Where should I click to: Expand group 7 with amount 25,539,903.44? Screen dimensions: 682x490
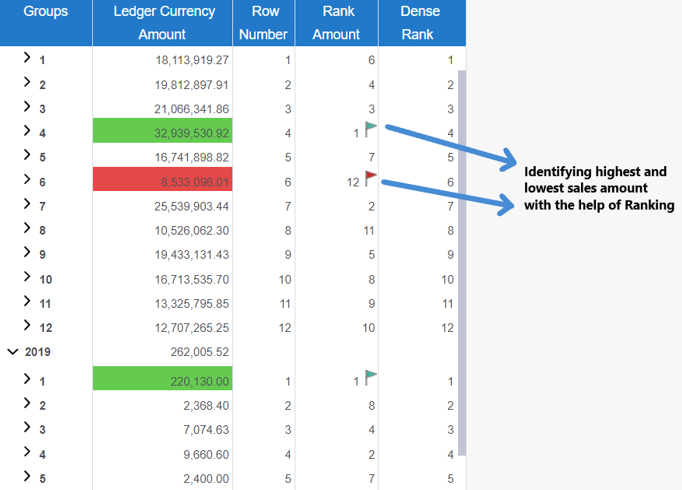point(27,205)
